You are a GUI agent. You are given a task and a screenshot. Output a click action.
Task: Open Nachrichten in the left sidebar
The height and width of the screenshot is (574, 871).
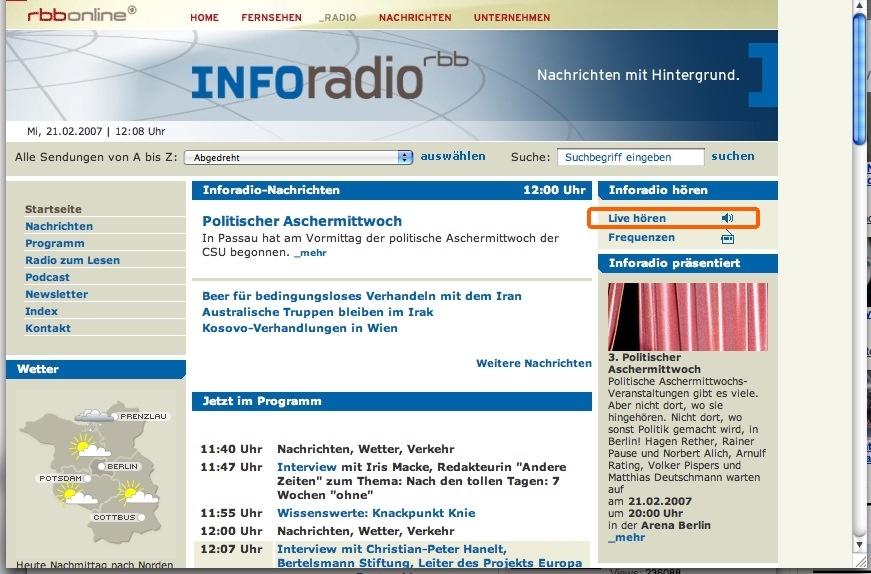click(59, 226)
